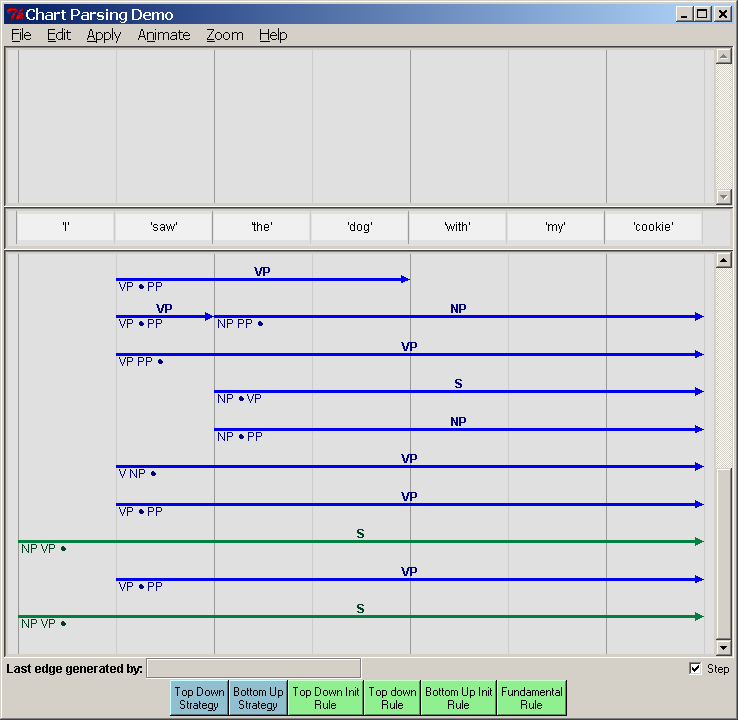Run the Top Down Strategy

[199, 698]
